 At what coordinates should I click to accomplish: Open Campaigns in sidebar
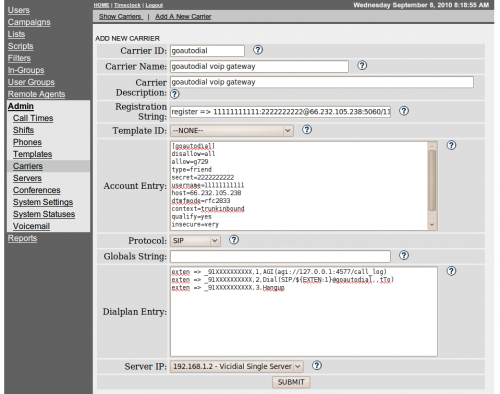pyautogui.click(x=29, y=22)
